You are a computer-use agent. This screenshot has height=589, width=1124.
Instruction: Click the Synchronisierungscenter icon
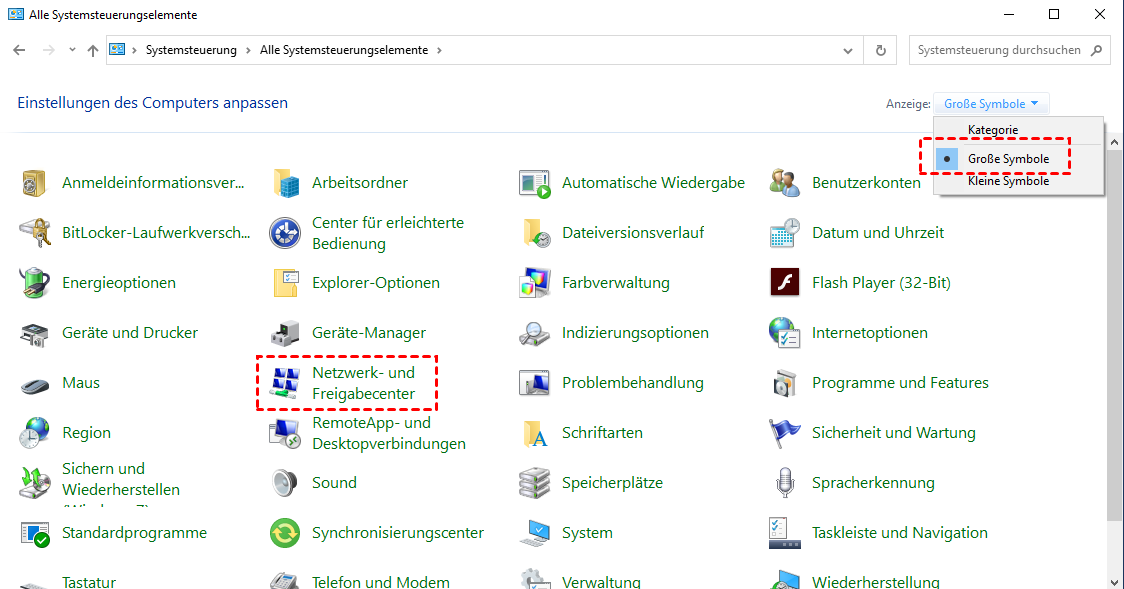[285, 533]
